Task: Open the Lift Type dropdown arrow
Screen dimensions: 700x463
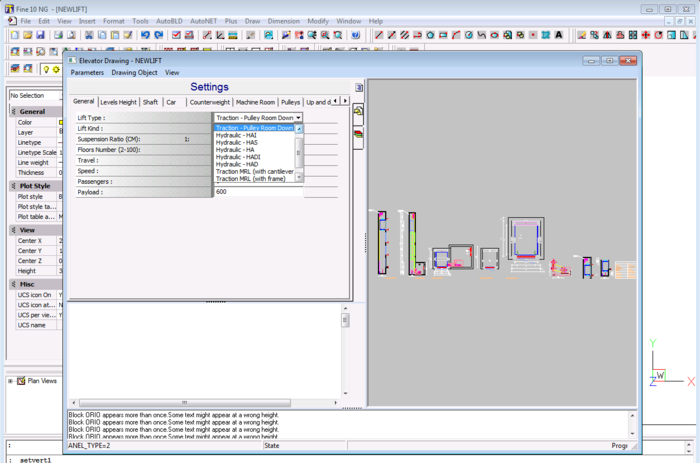Action: pyautogui.click(x=298, y=118)
